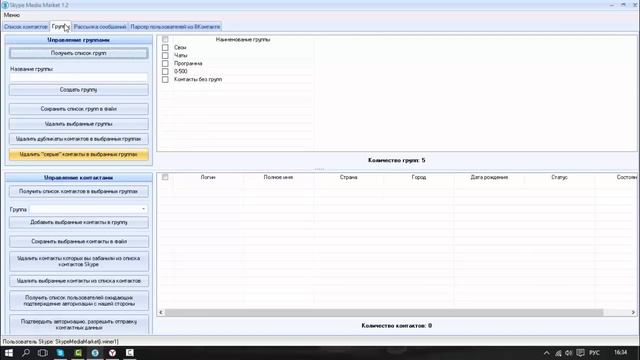Check the '0-500' group checkbox

[x=165, y=71]
